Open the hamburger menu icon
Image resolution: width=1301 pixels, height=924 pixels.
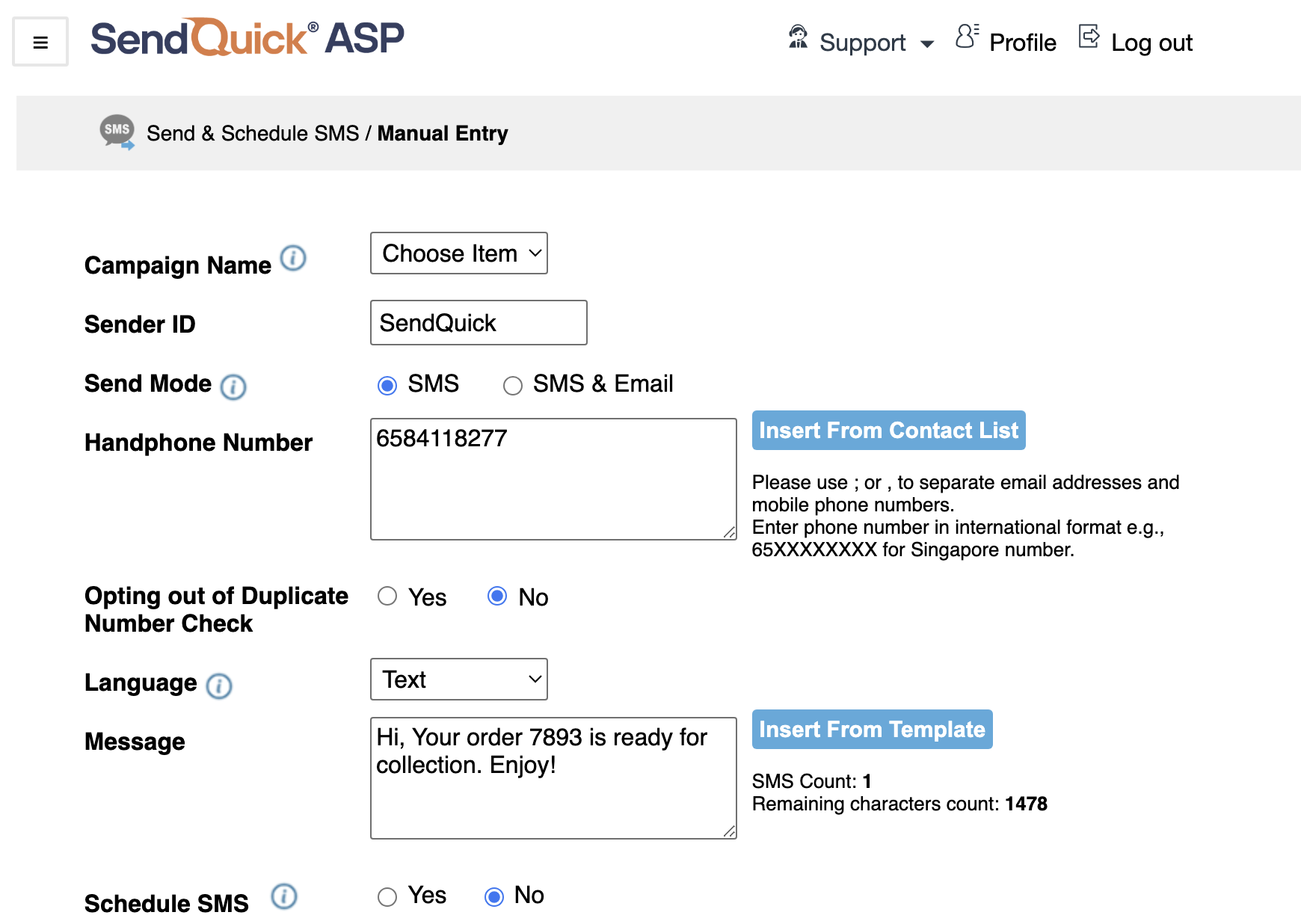(40, 43)
